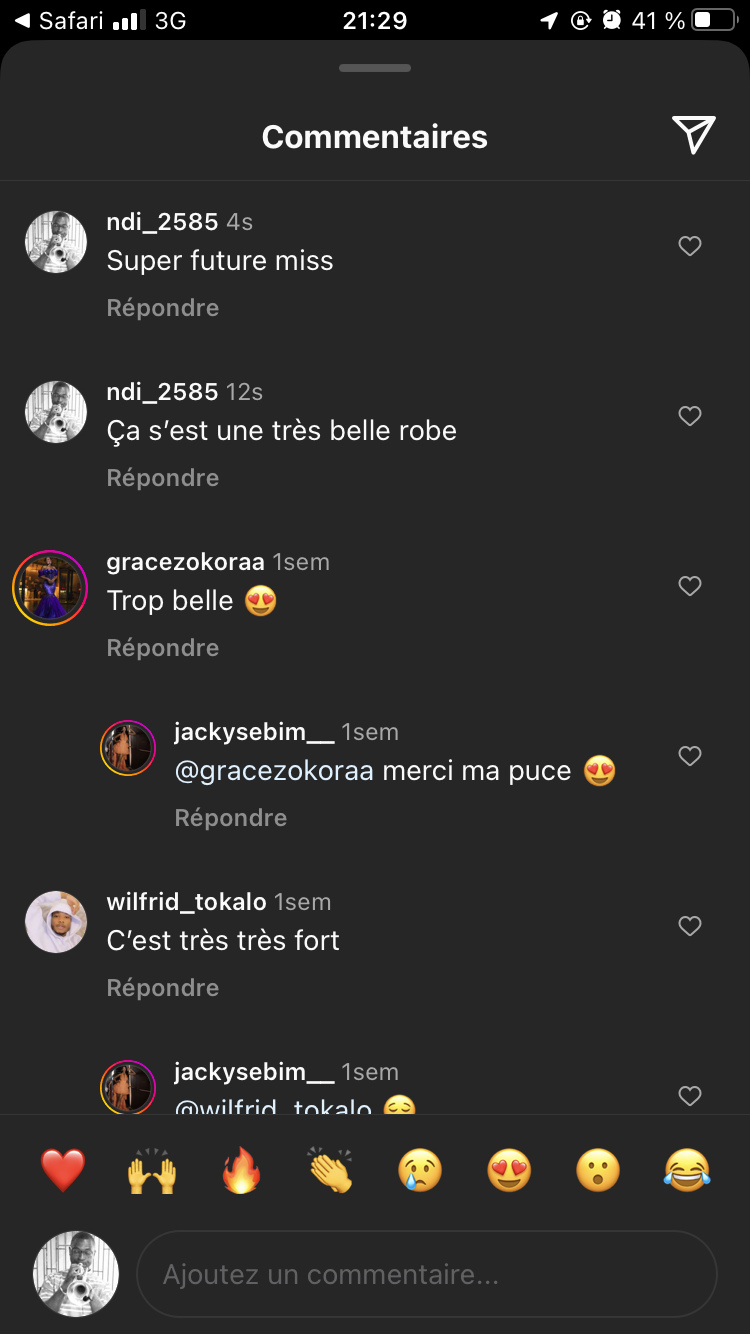
Task: Reply to the "Super future miss" comment
Action: point(163,308)
